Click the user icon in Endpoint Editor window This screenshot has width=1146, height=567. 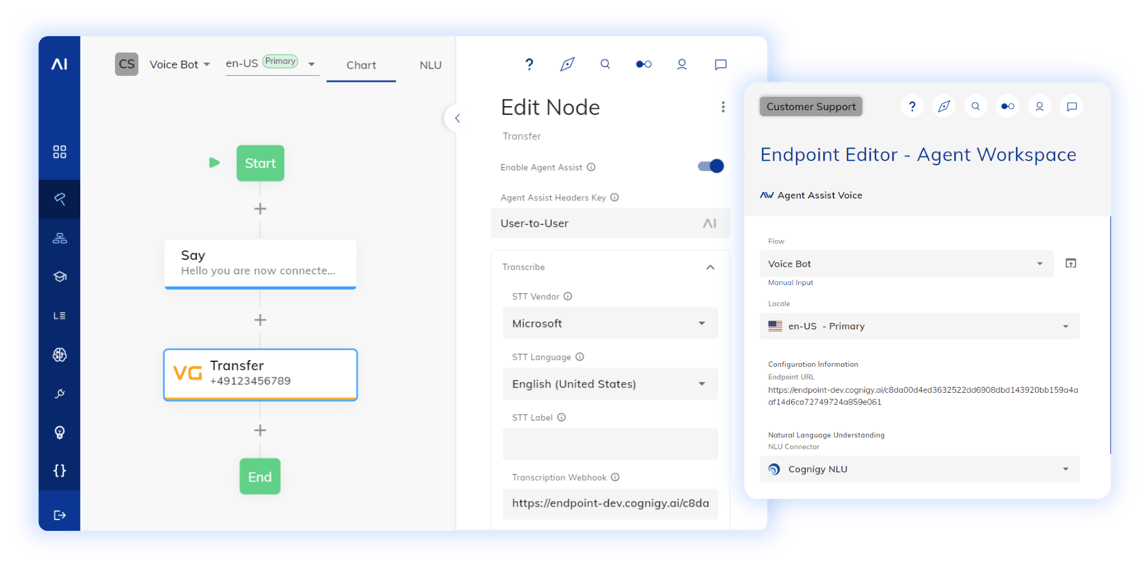coord(1039,107)
